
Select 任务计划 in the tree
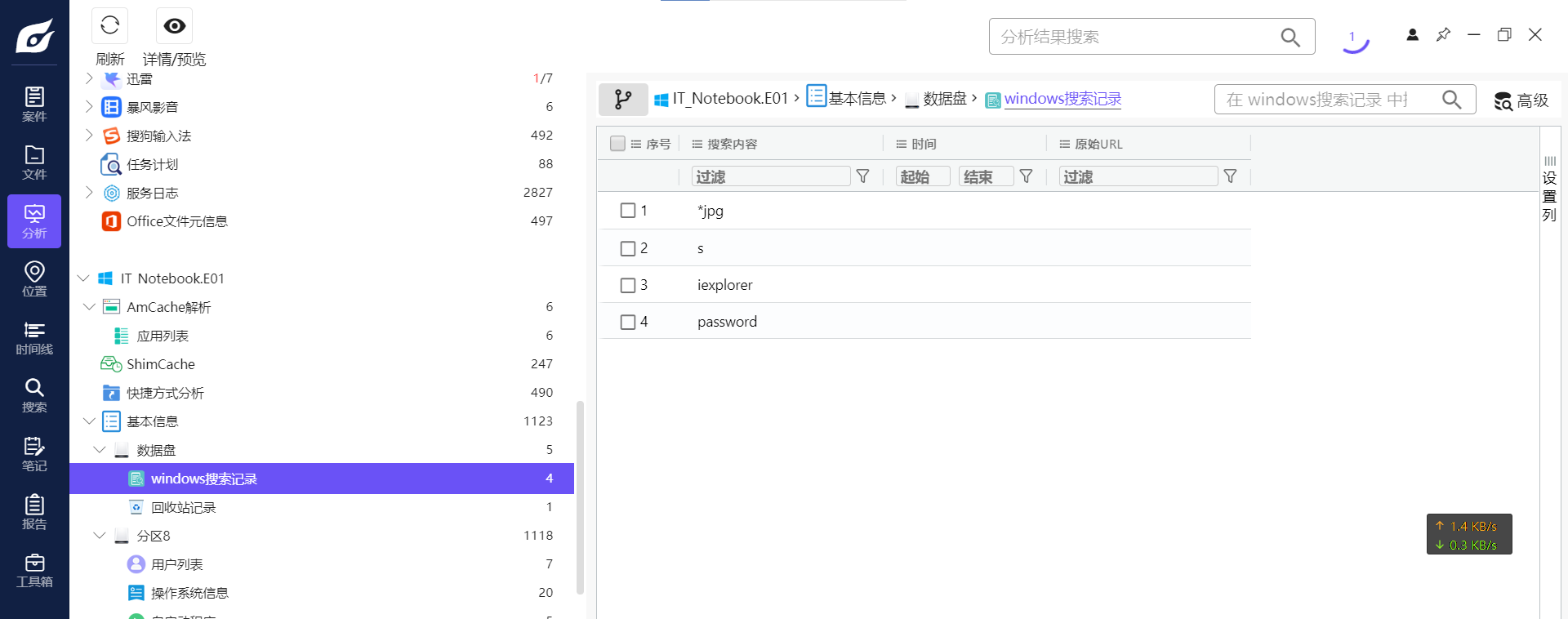click(152, 164)
